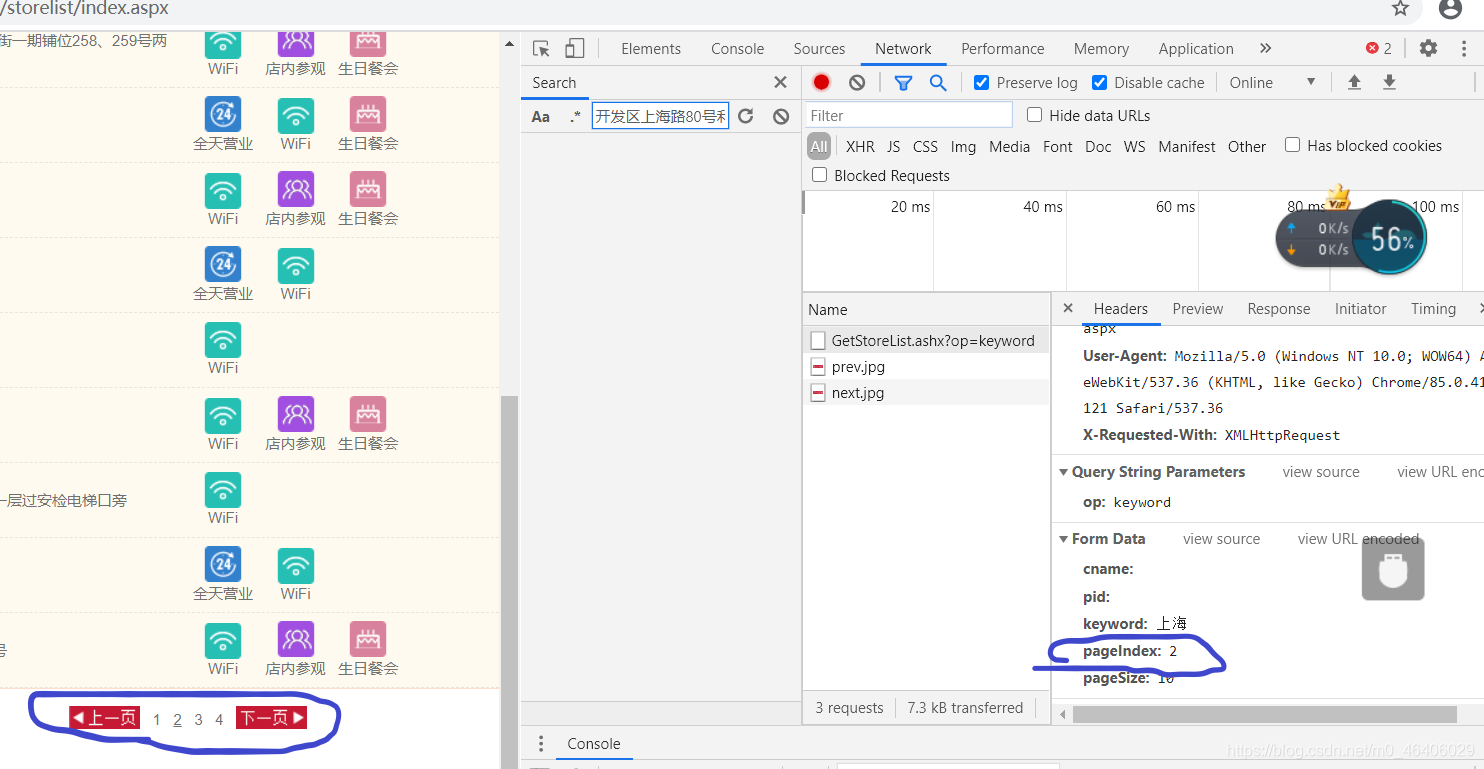Enable Hide data URLs checkbox
1484x769 pixels.
pos(1034,115)
